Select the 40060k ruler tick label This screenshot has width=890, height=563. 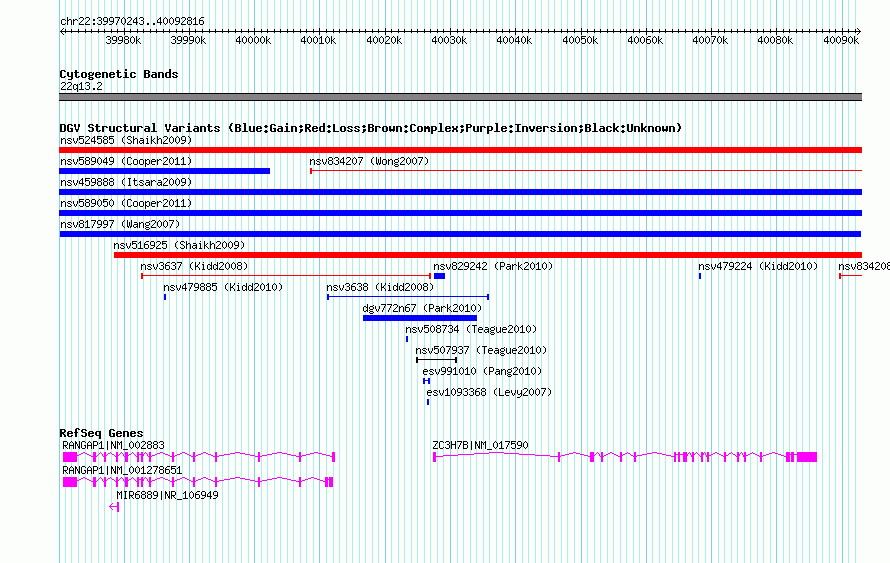point(645,40)
